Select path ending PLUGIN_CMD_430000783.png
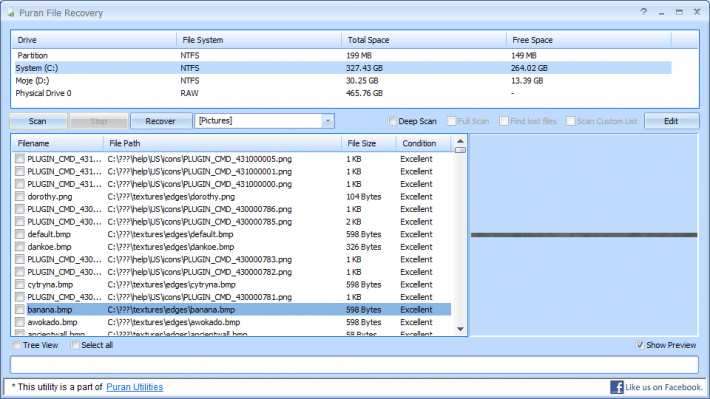The height and width of the screenshot is (399, 710). (x=200, y=260)
